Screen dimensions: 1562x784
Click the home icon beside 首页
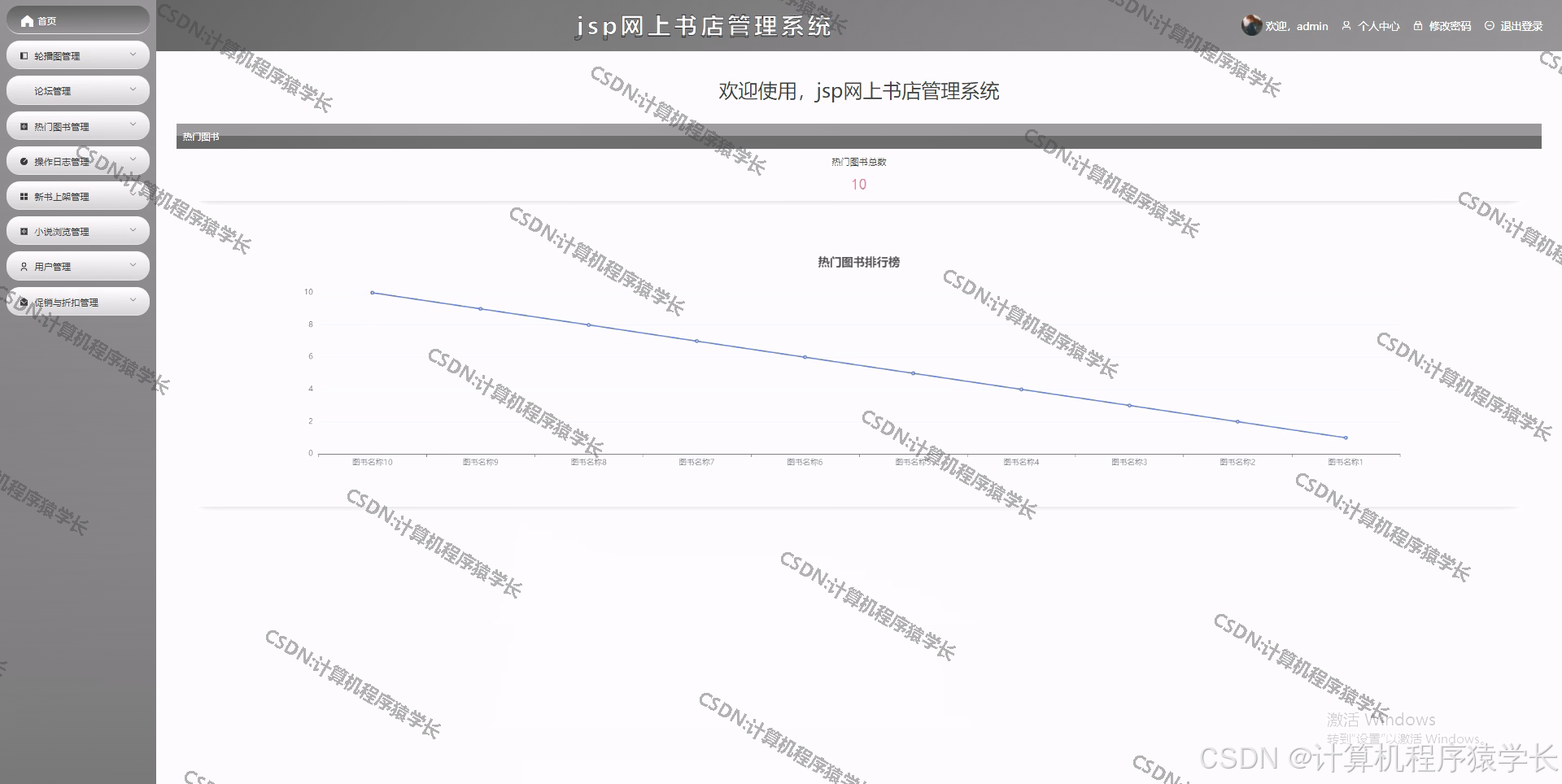(27, 21)
